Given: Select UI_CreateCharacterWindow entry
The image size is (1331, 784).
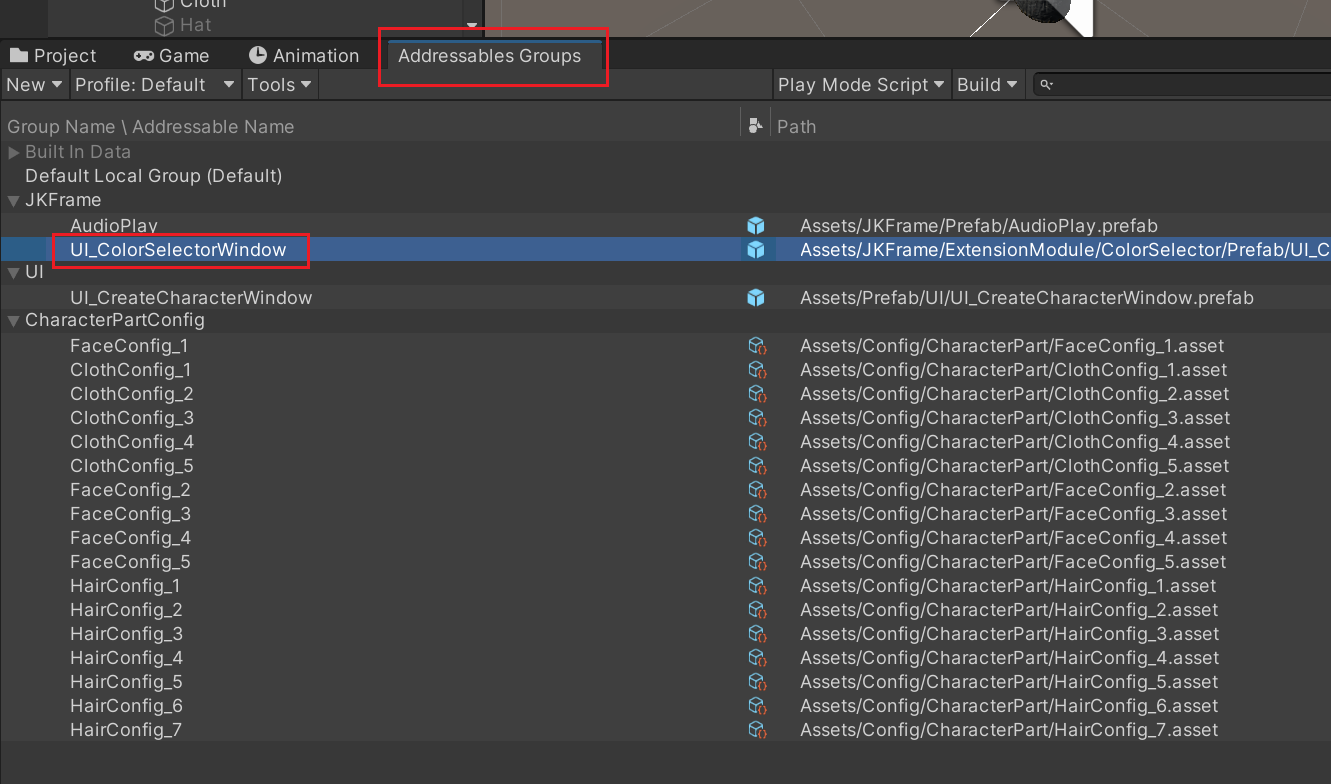Looking at the screenshot, I should point(191,298).
